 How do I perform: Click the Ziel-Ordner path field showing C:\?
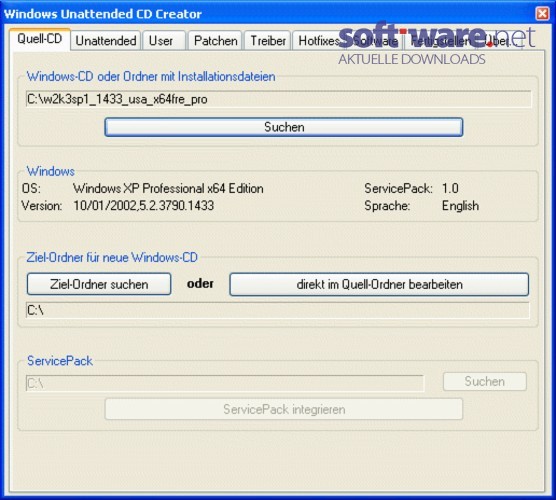point(278,310)
